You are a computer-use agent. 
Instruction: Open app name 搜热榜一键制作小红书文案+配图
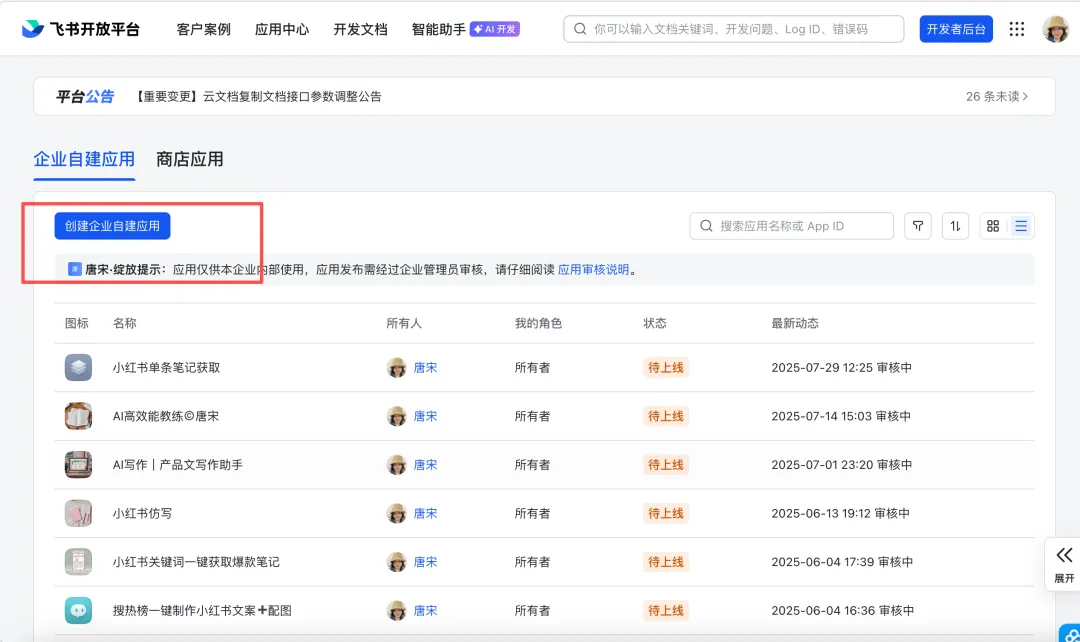coord(202,610)
